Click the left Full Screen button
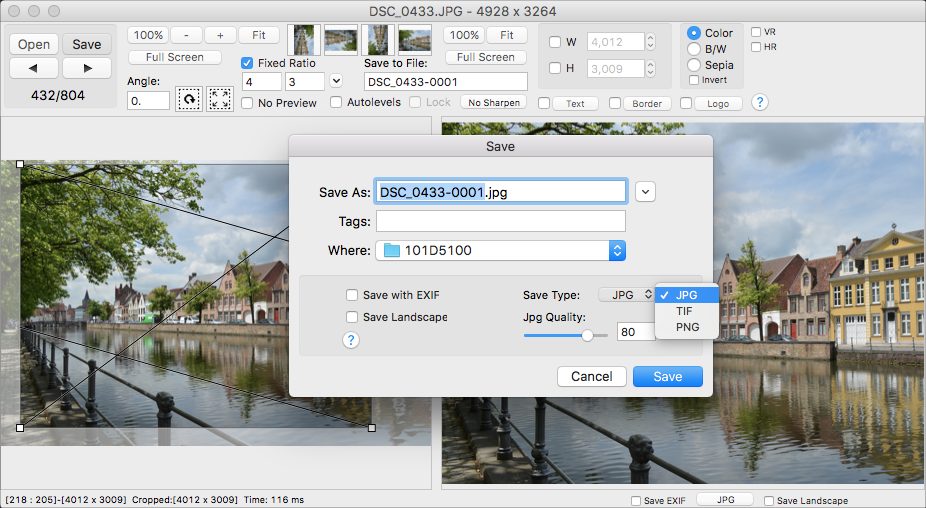926x508 pixels. click(x=175, y=57)
